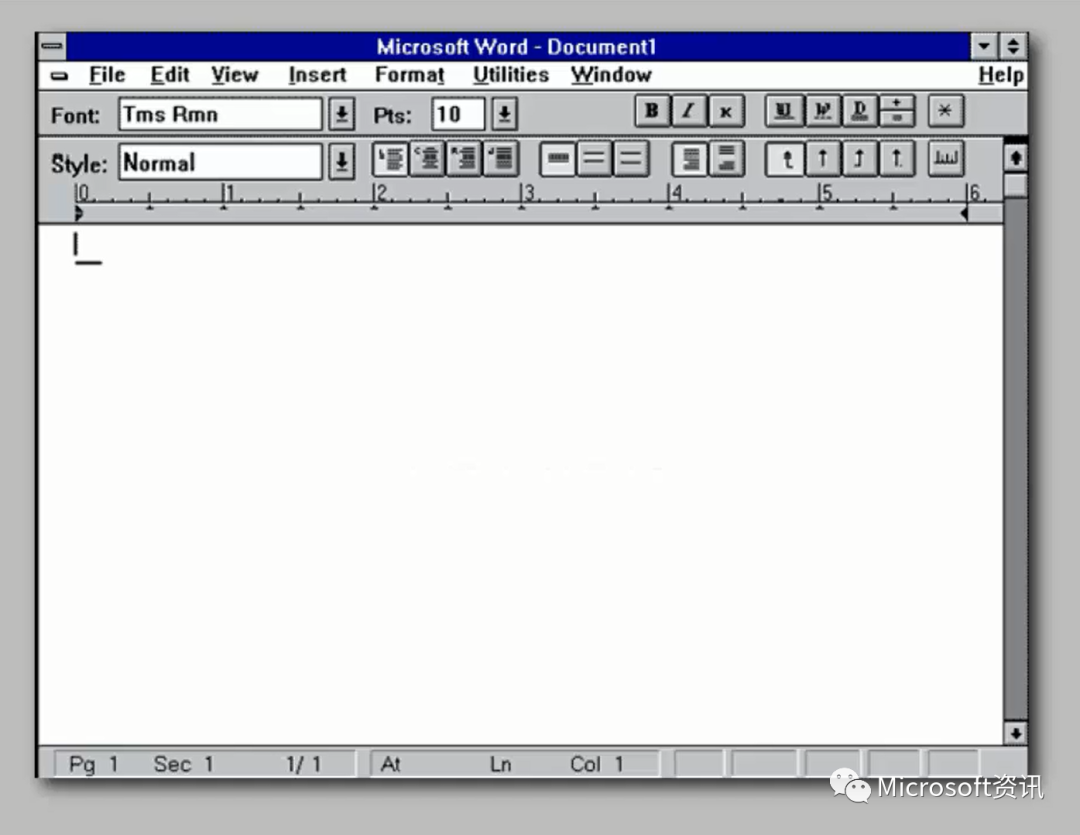
Task: Select open paragraph spacing icon
Action: click(727, 159)
